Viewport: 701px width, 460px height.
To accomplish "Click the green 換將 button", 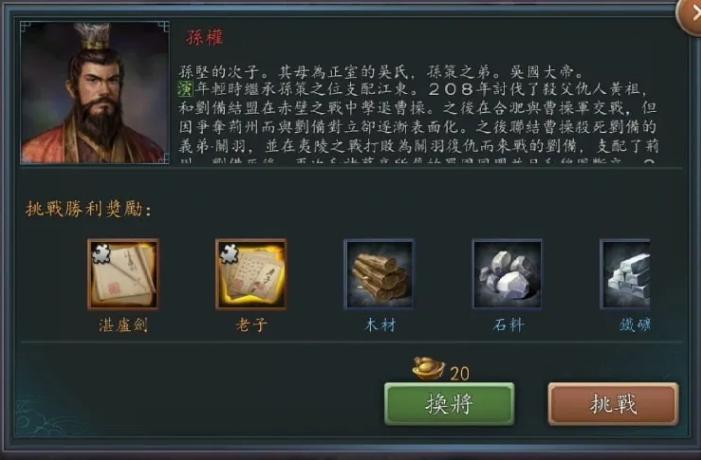I will pos(449,404).
